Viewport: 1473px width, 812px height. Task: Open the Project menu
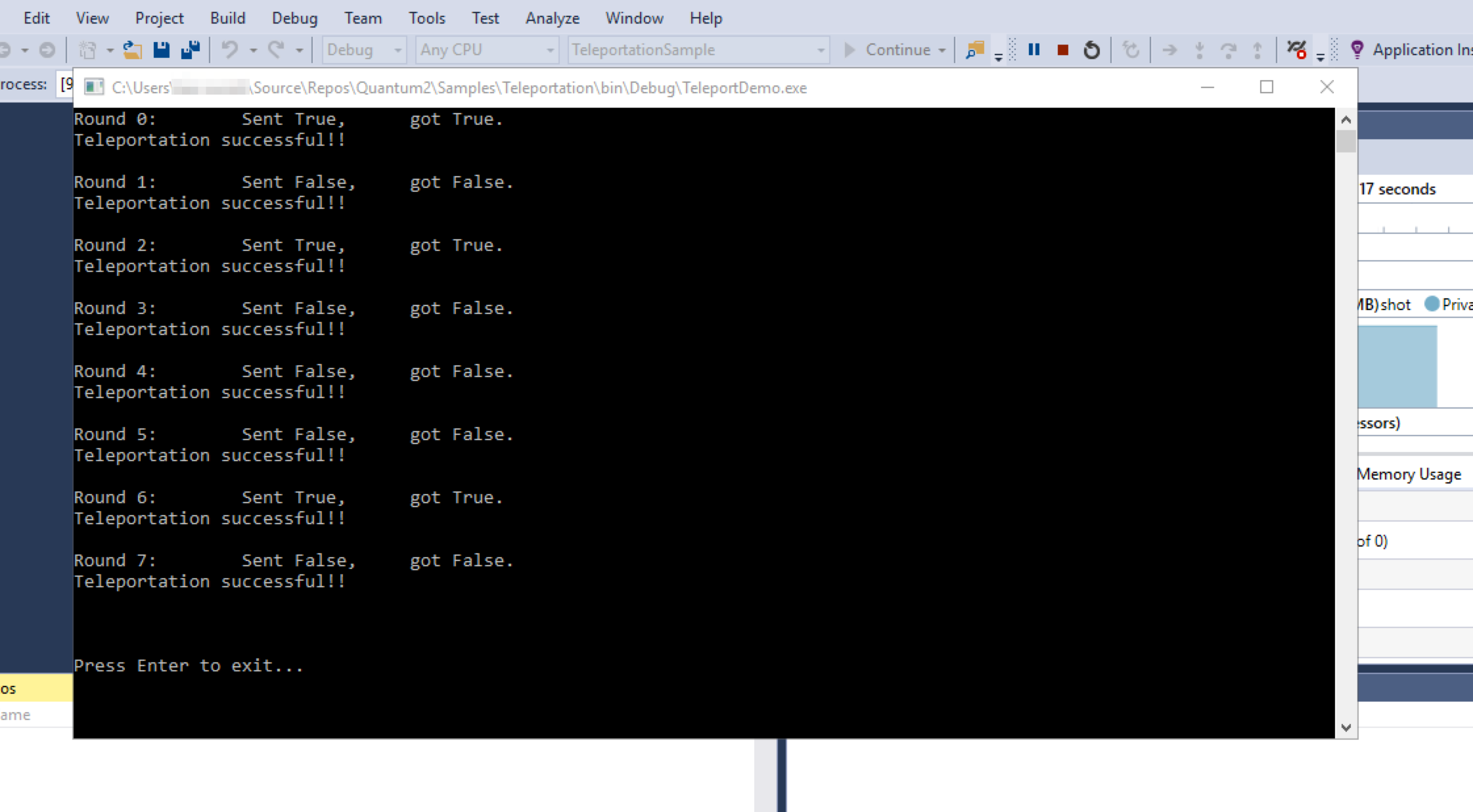click(159, 18)
